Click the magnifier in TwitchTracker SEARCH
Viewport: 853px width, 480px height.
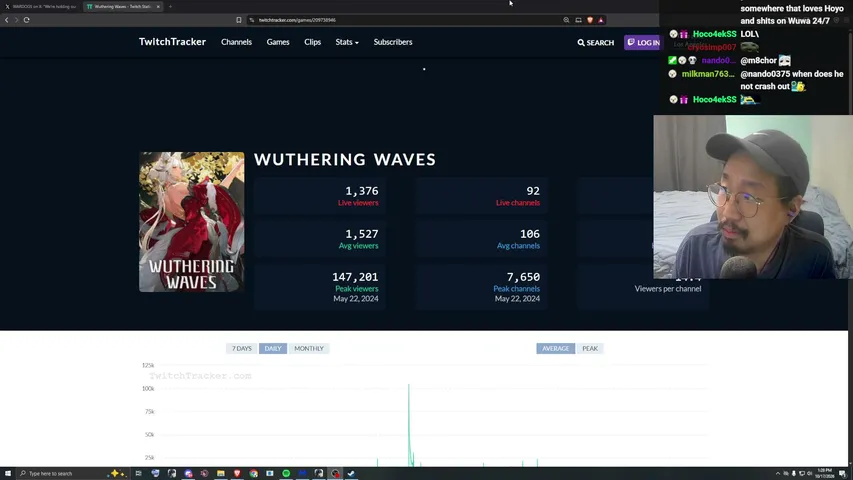pyautogui.click(x=581, y=42)
